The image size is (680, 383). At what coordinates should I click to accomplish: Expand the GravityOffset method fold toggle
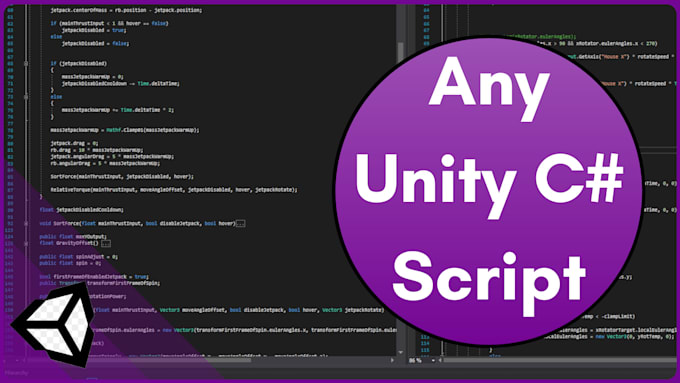26,243
